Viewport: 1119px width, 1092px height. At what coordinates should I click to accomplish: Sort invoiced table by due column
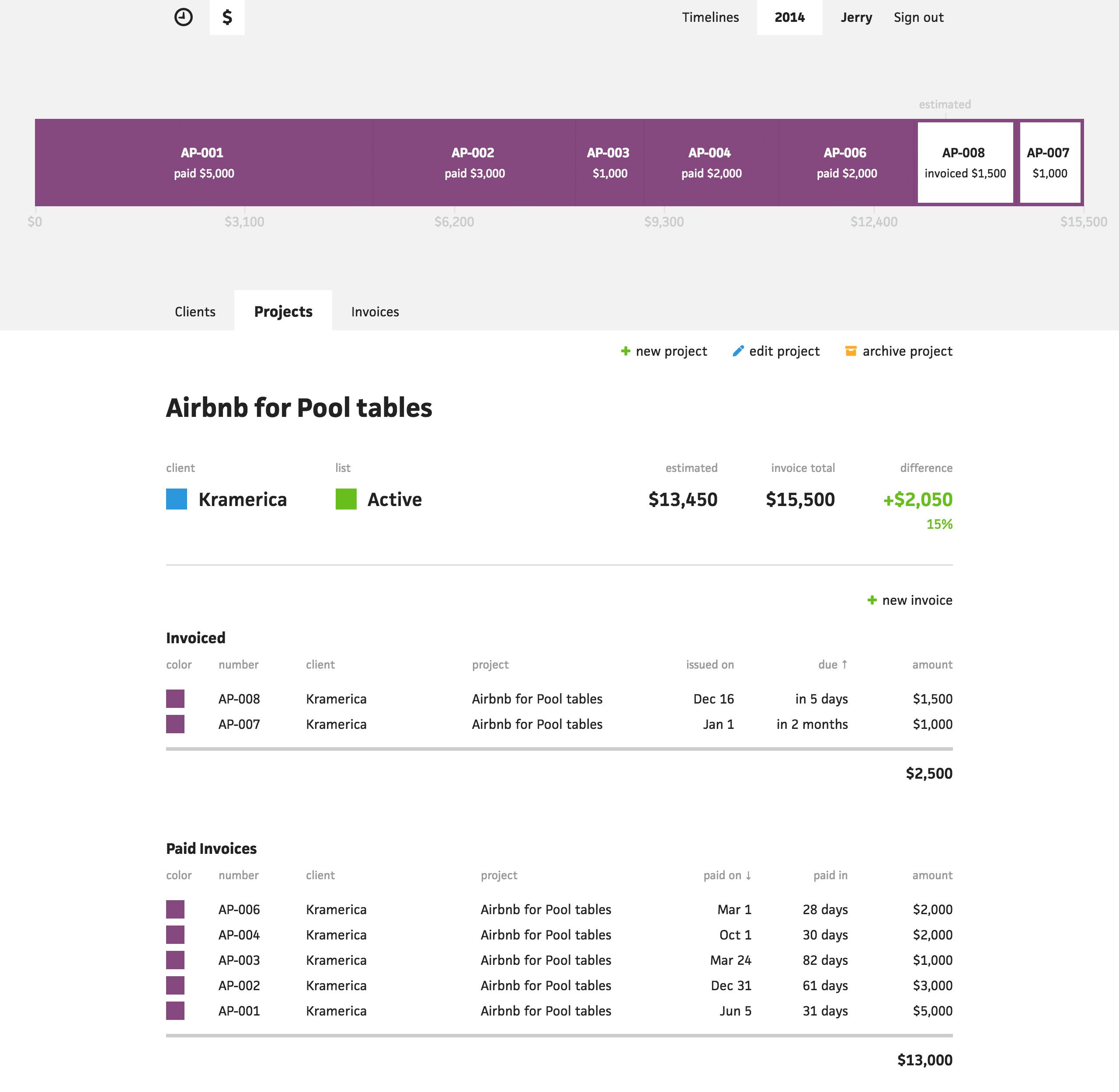tap(833, 664)
